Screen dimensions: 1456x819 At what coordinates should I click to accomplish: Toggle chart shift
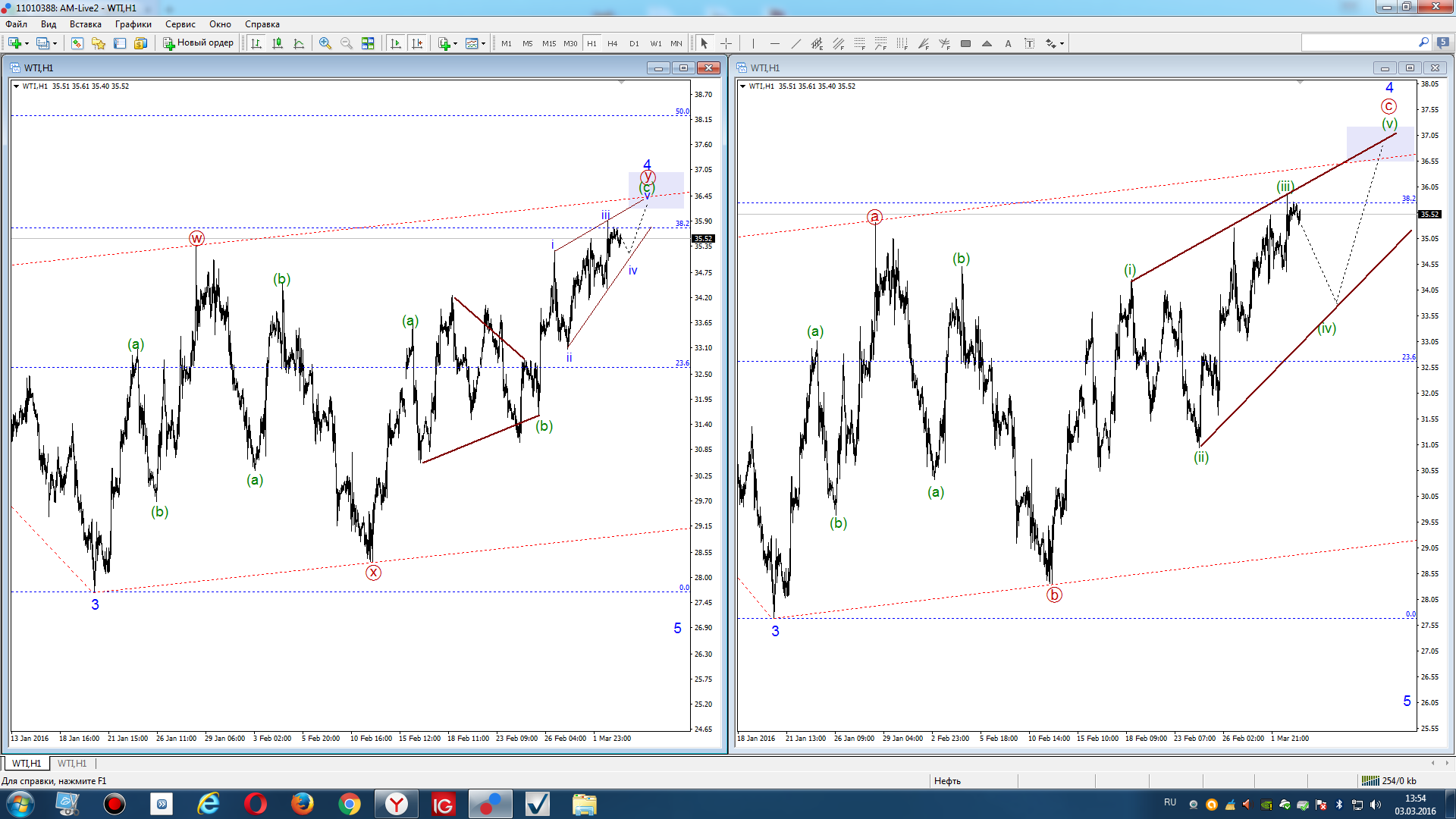click(417, 43)
